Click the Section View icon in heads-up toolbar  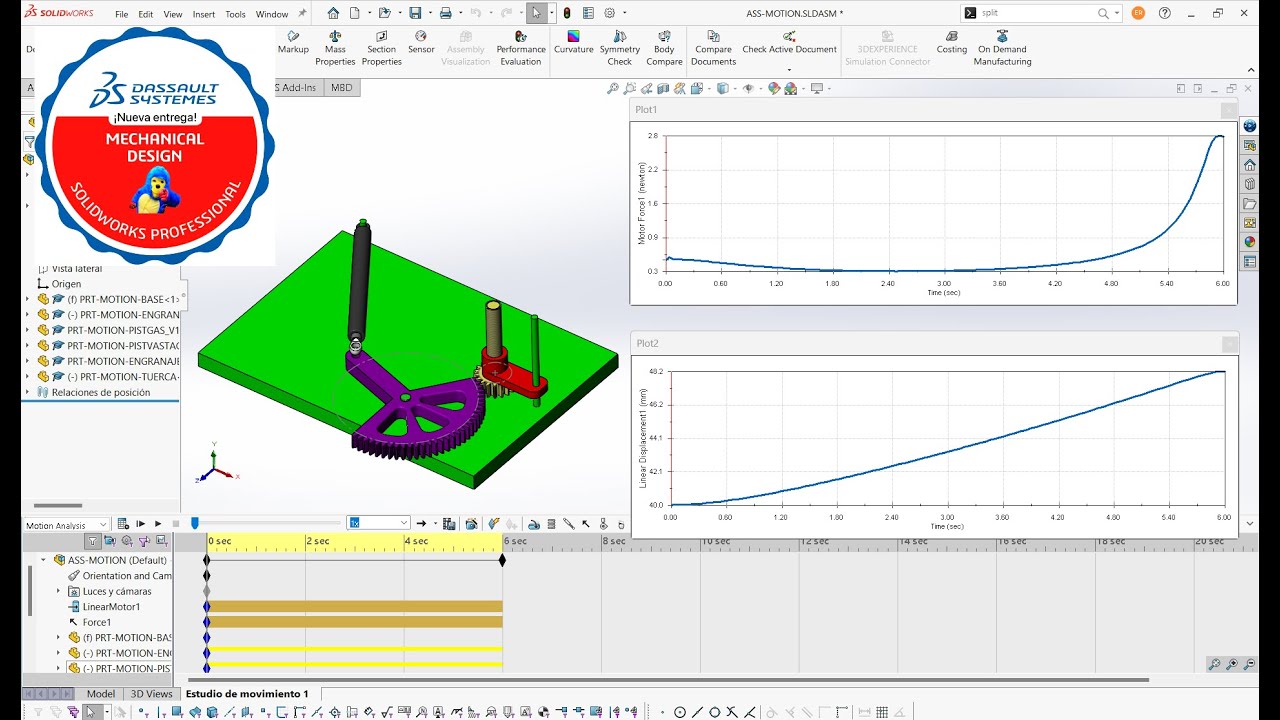663,88
